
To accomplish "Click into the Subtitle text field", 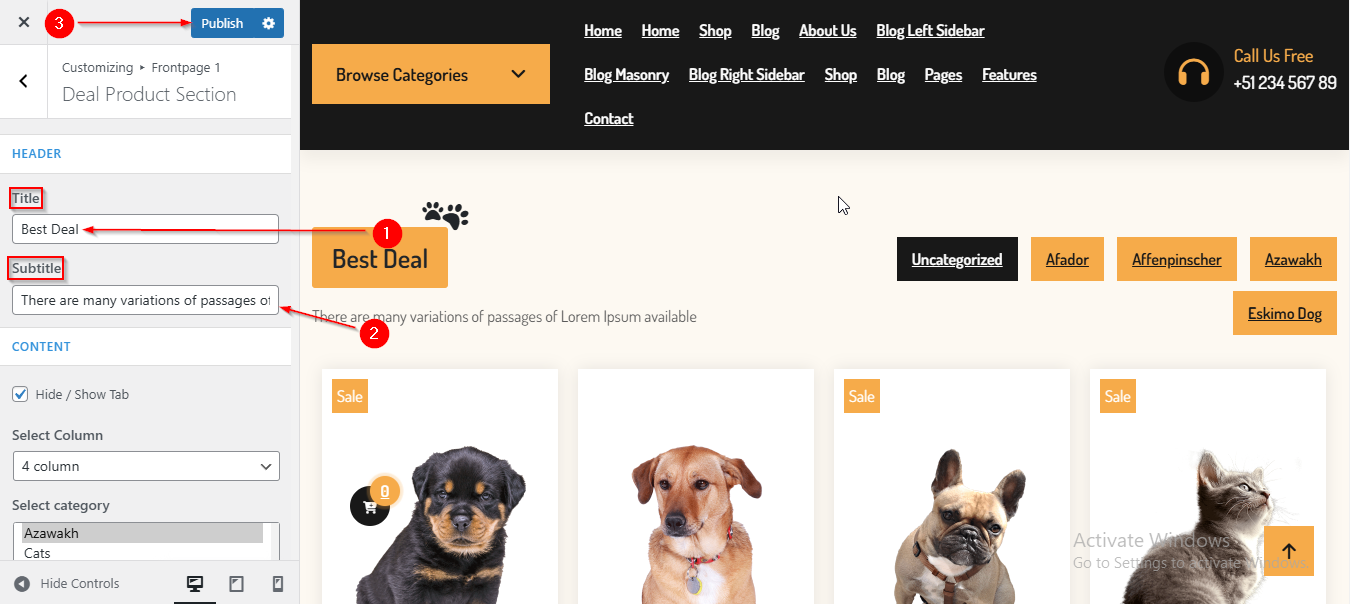I will click(145, 300).
